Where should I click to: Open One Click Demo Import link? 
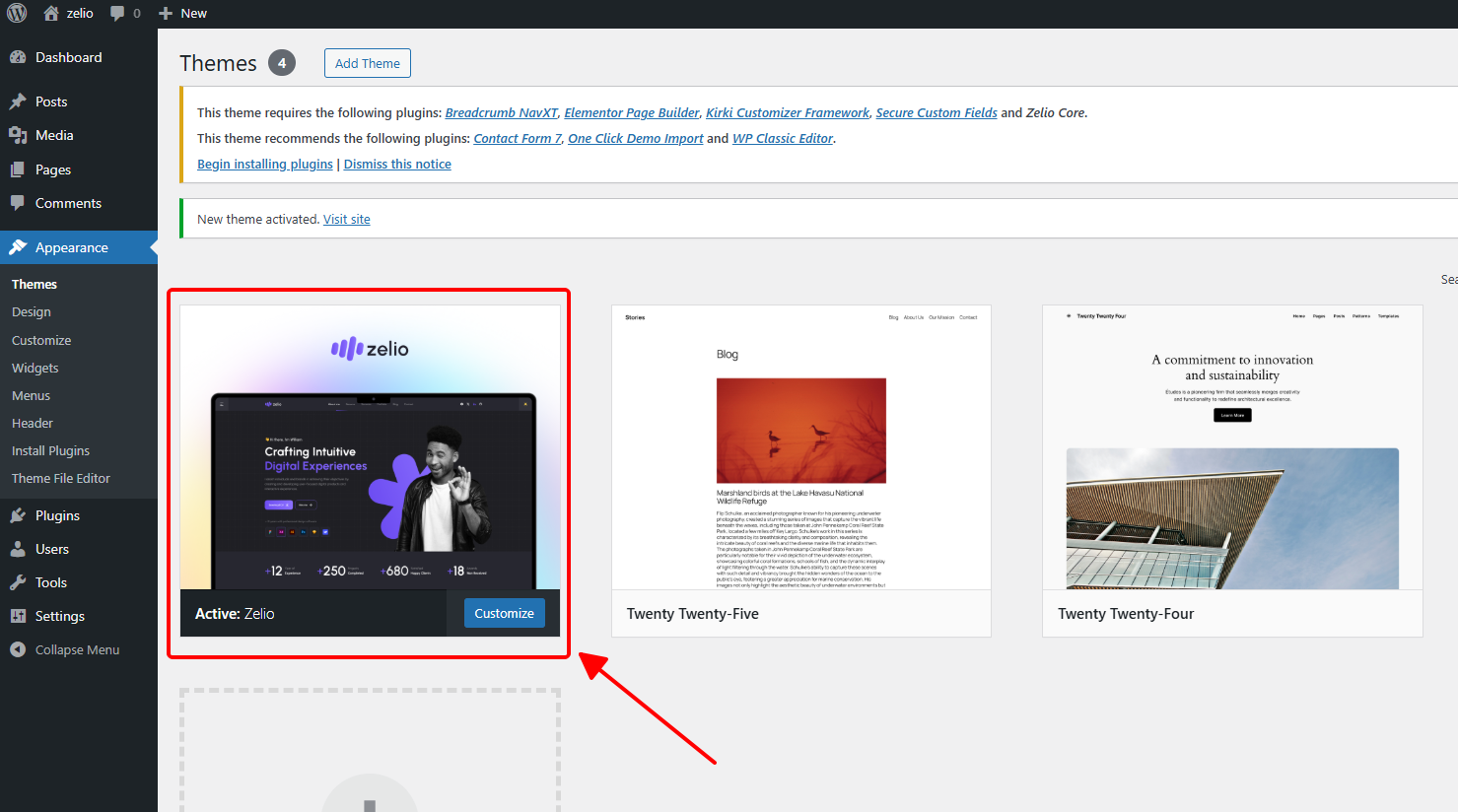[636, 138]
